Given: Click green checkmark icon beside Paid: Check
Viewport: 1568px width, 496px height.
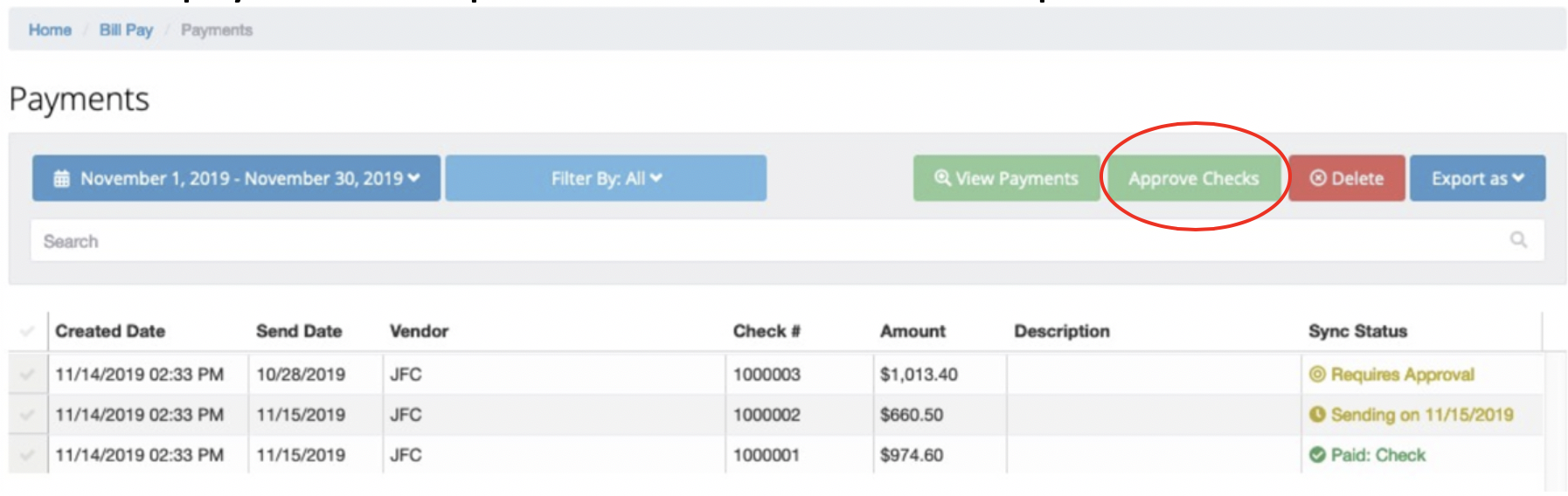Looking at the screenshot, I should tap(1317, 455).
